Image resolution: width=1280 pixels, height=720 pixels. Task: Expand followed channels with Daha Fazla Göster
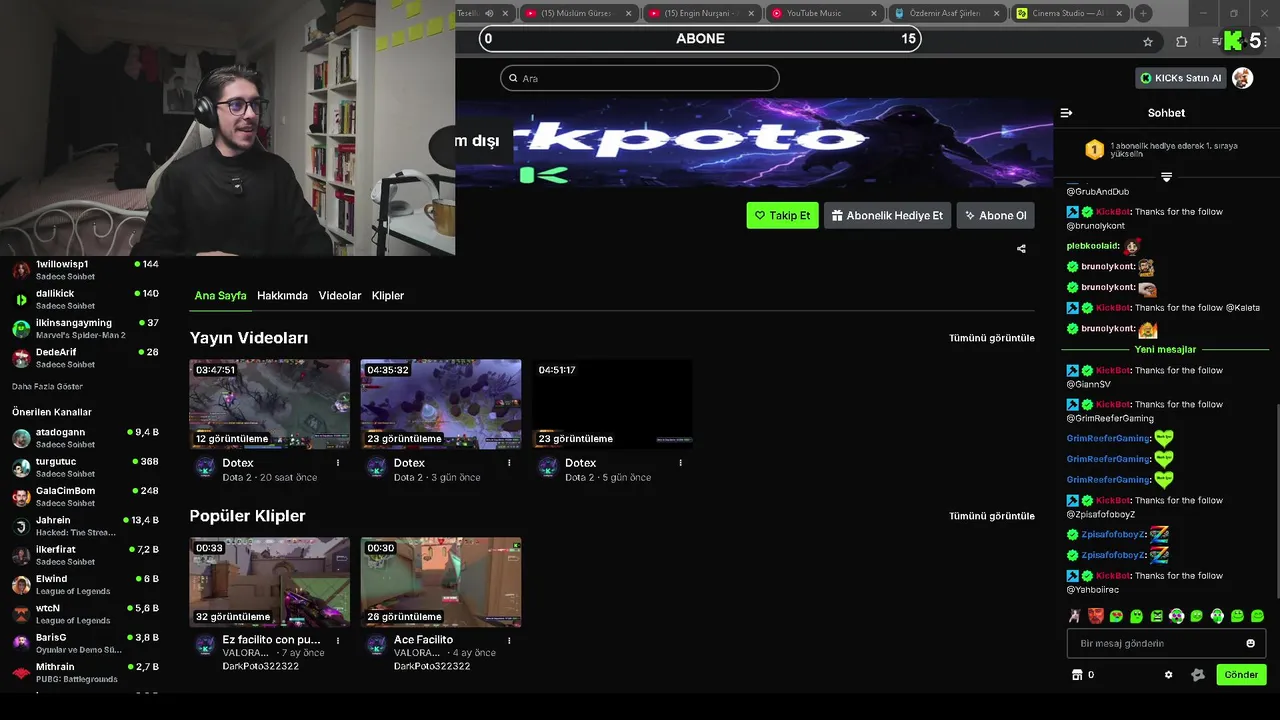point(47,386)
